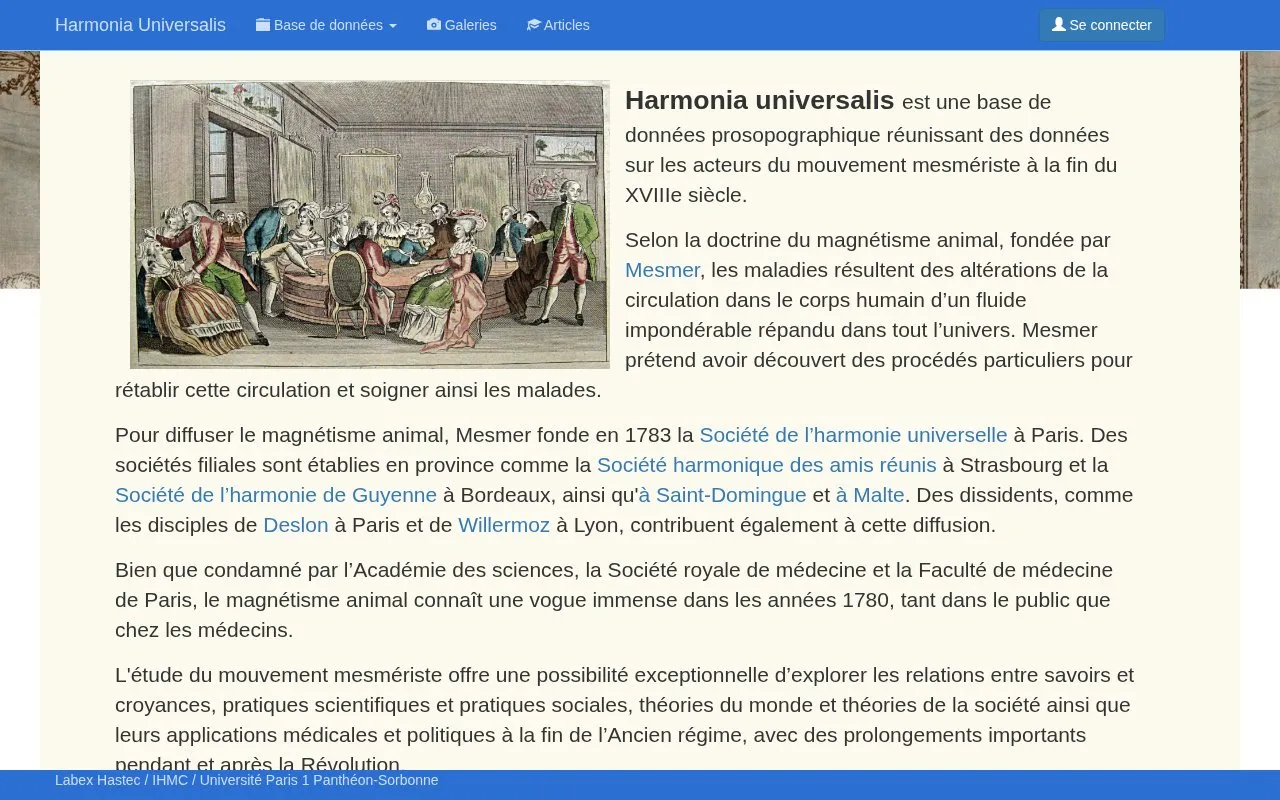Visit the Société de l'harmonie de Guyenne link
This screenshot has height=800, width=1280.
pos(276,495)
